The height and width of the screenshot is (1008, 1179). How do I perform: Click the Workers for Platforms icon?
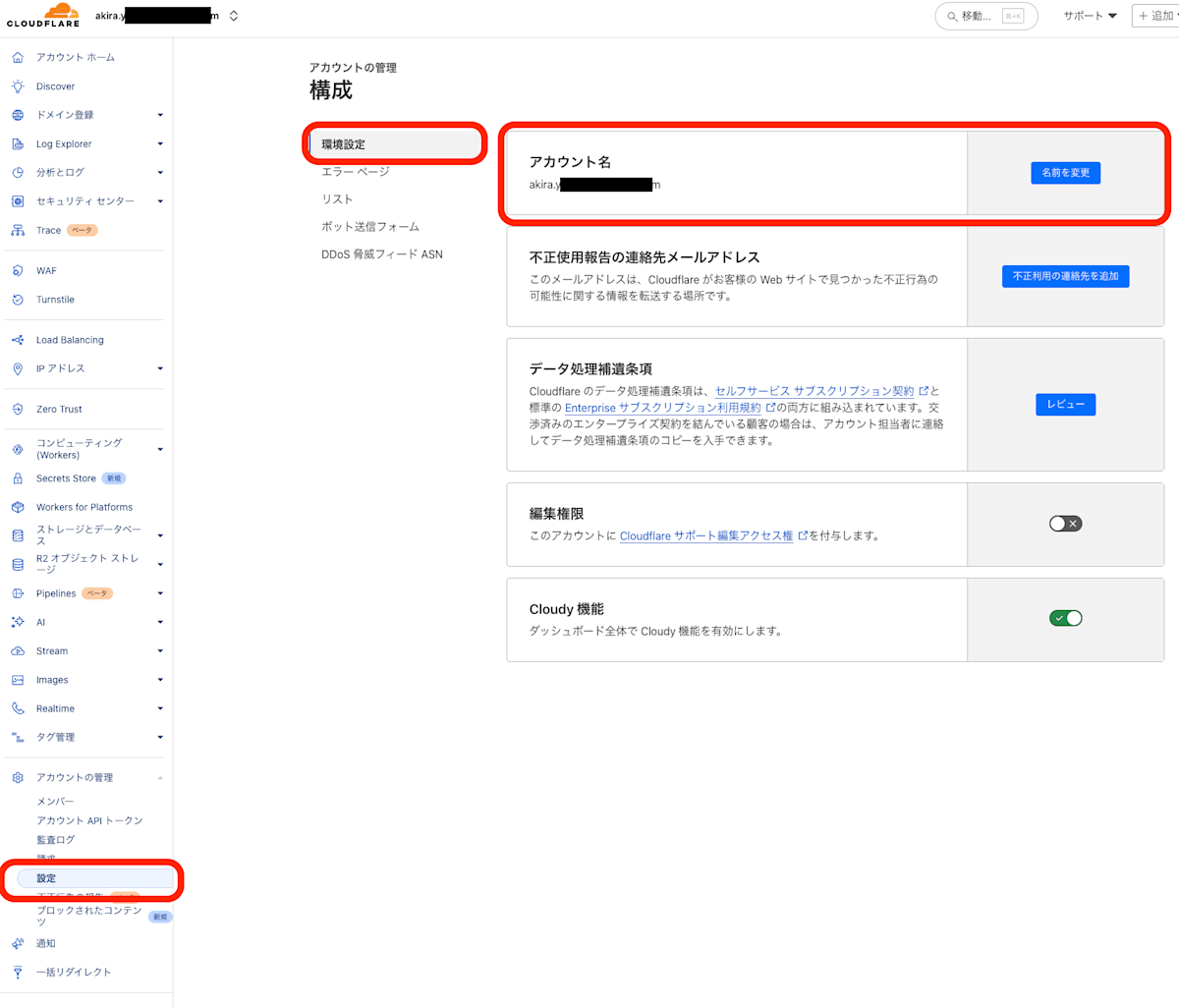[18, 507]
